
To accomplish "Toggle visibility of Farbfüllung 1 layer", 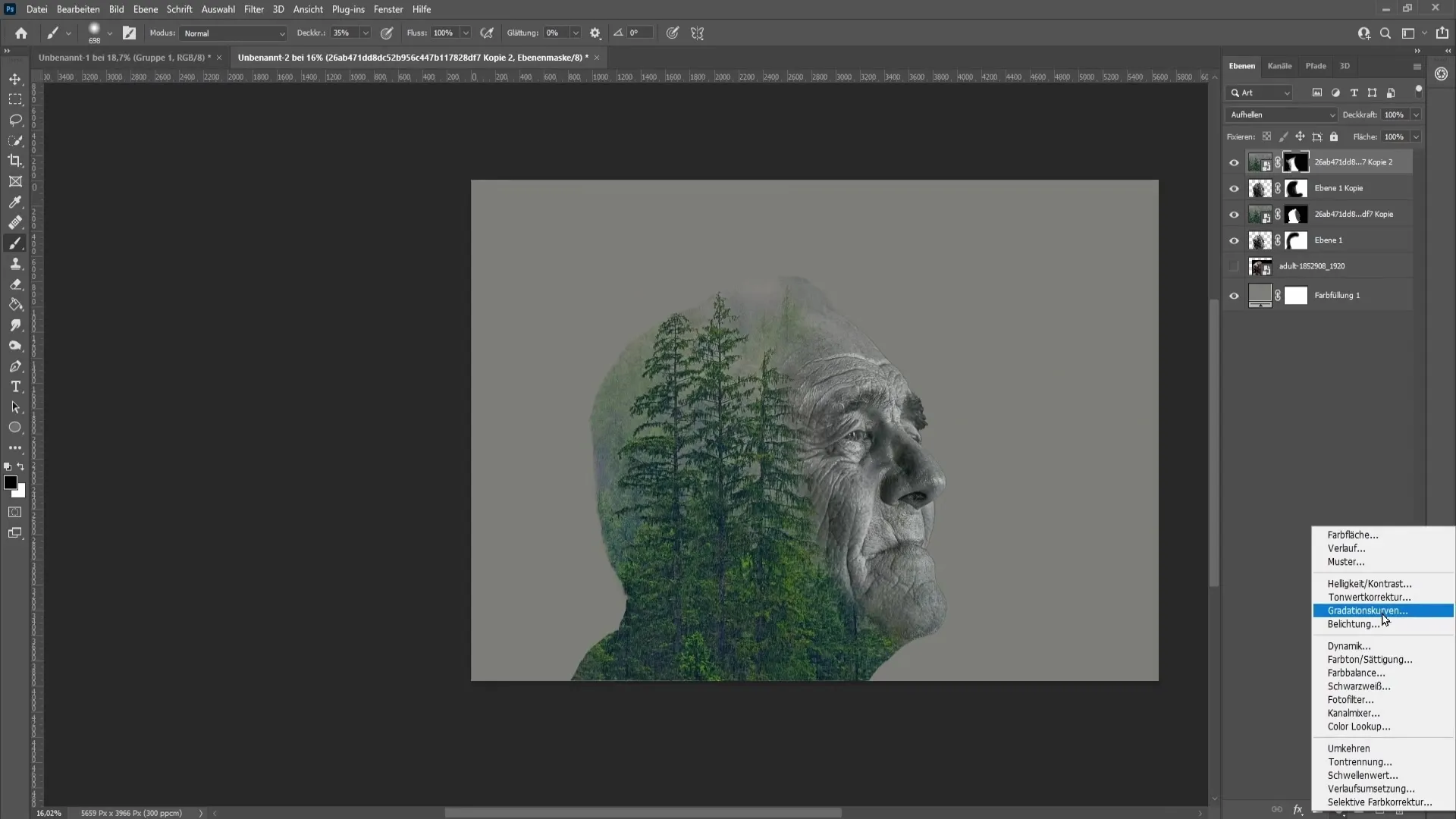I will [x=1234, y=296].
